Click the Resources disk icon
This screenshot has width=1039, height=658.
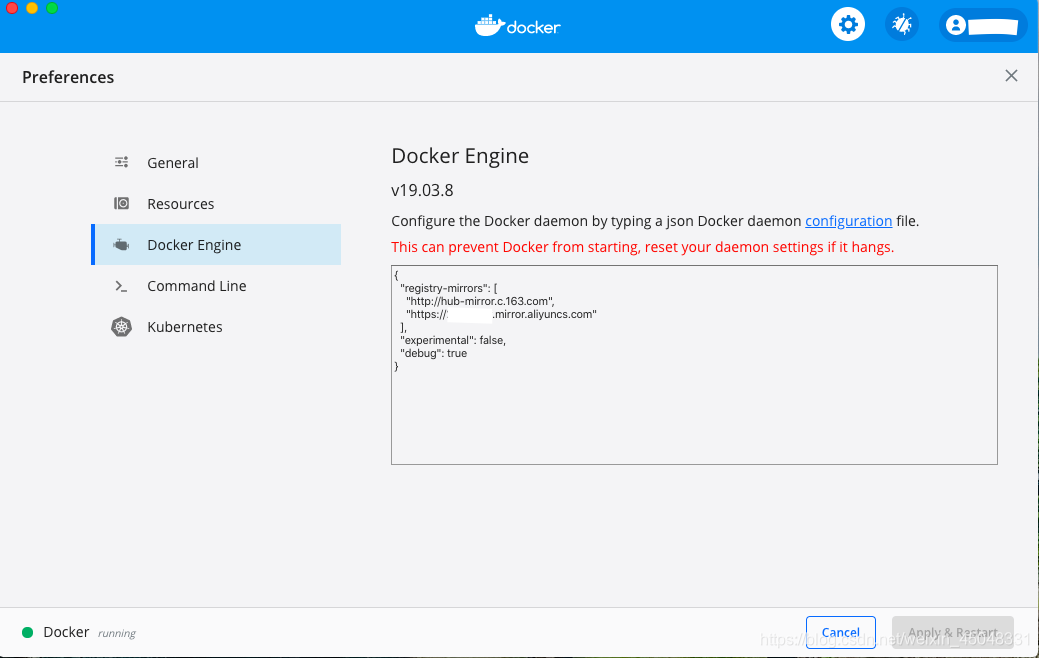click(x=121, y=203)
